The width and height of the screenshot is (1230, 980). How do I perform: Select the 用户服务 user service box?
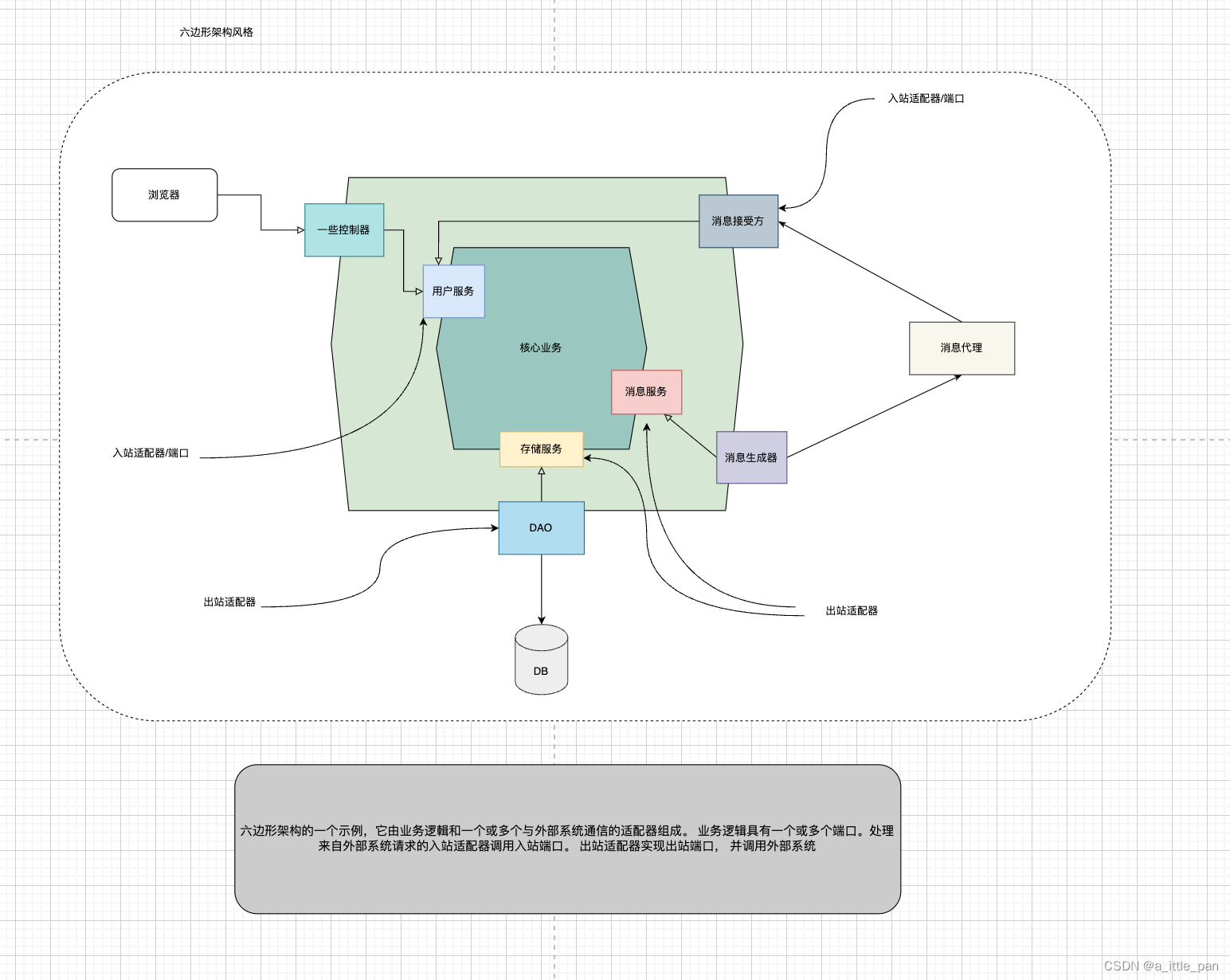(x=453, y=291)
